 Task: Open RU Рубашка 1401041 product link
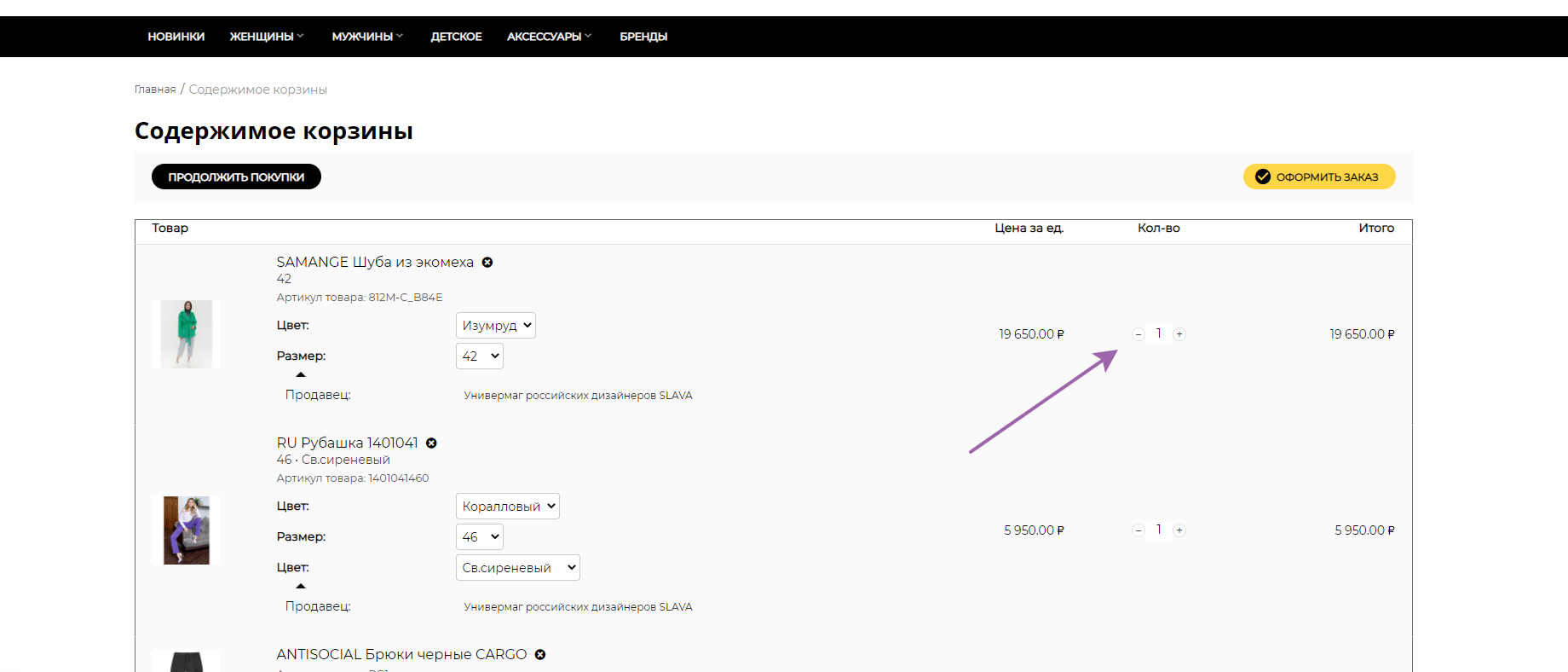(348, 443)
